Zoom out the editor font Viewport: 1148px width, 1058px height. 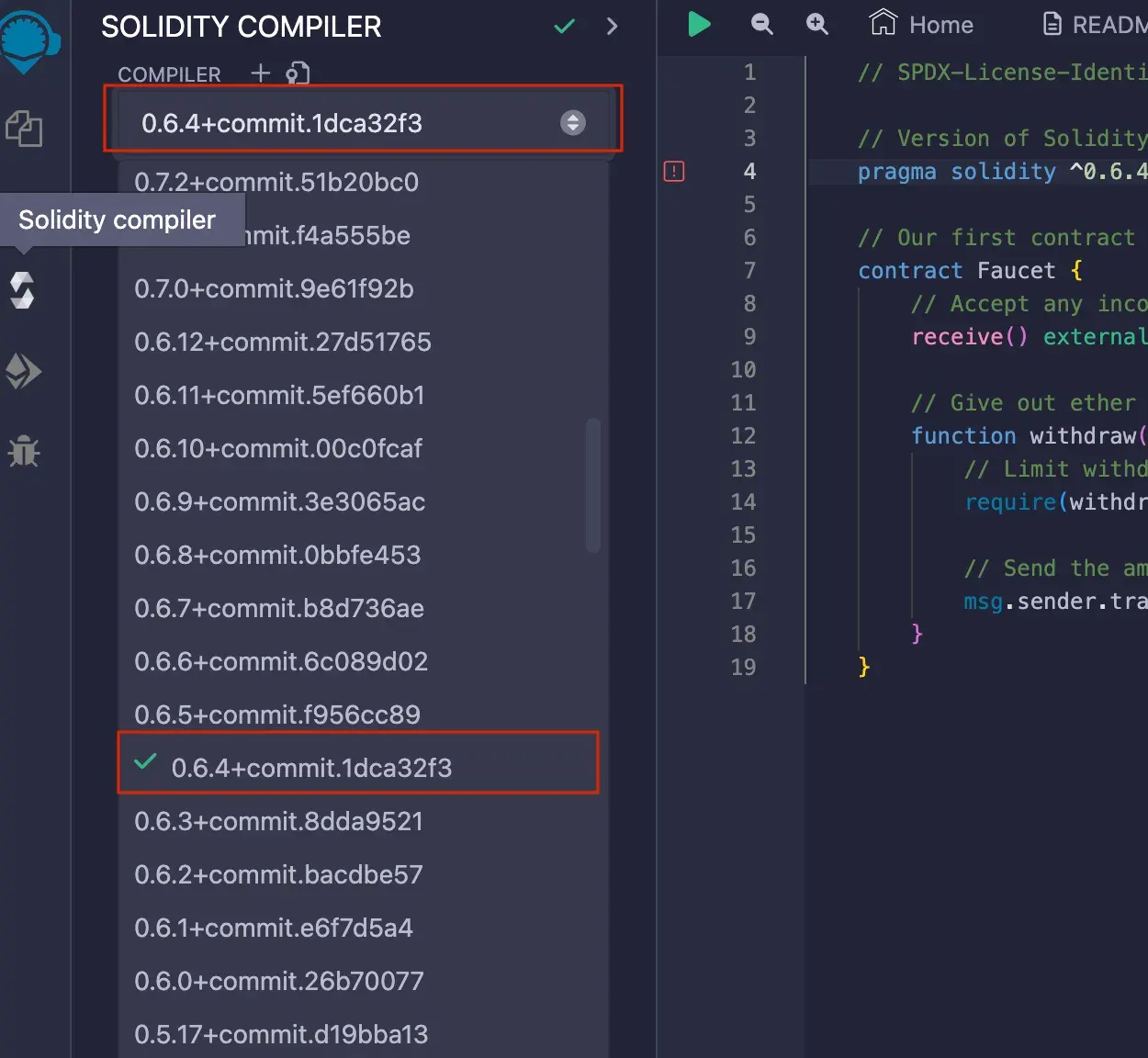(x=761, y=24)
